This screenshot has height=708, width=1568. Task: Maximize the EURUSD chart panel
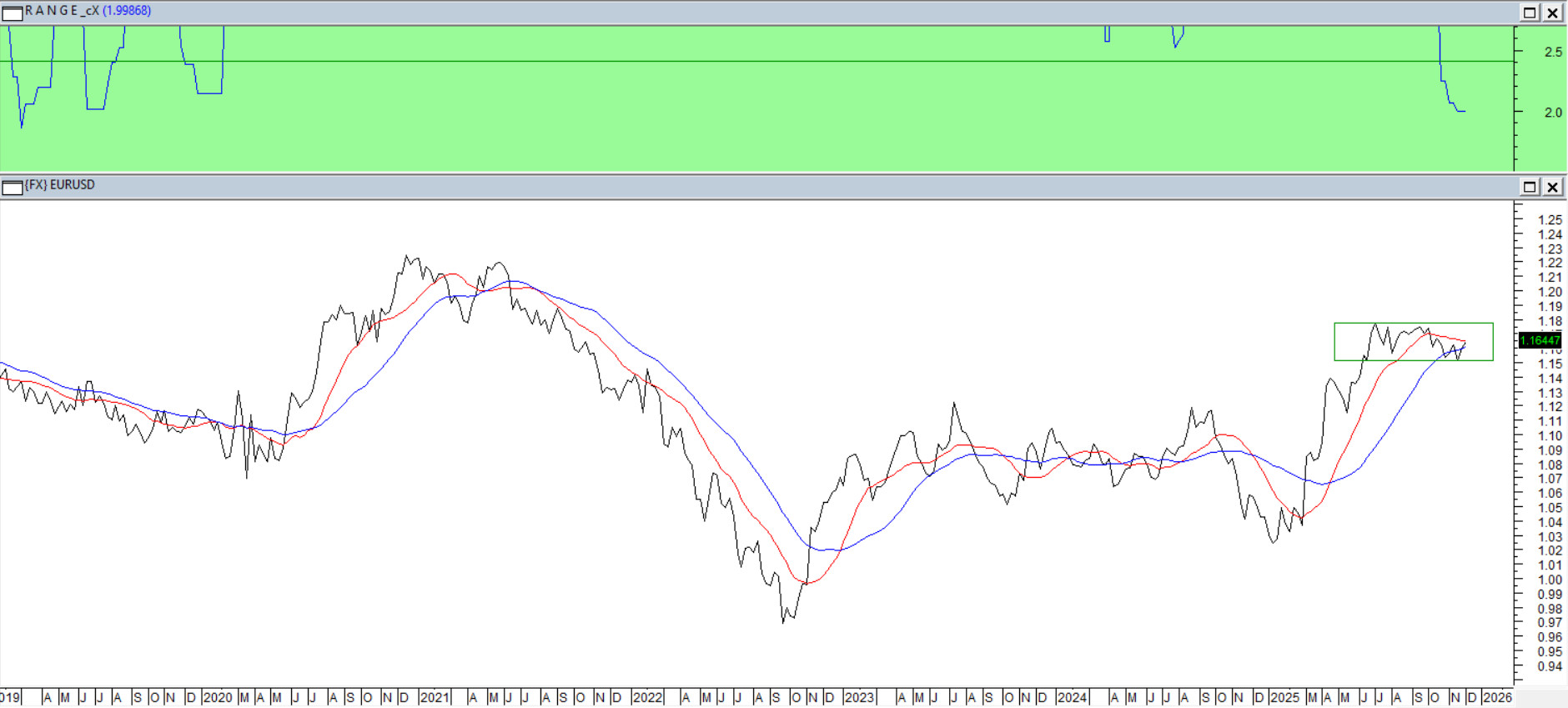pyautogui.click(x=1530, y=187)
